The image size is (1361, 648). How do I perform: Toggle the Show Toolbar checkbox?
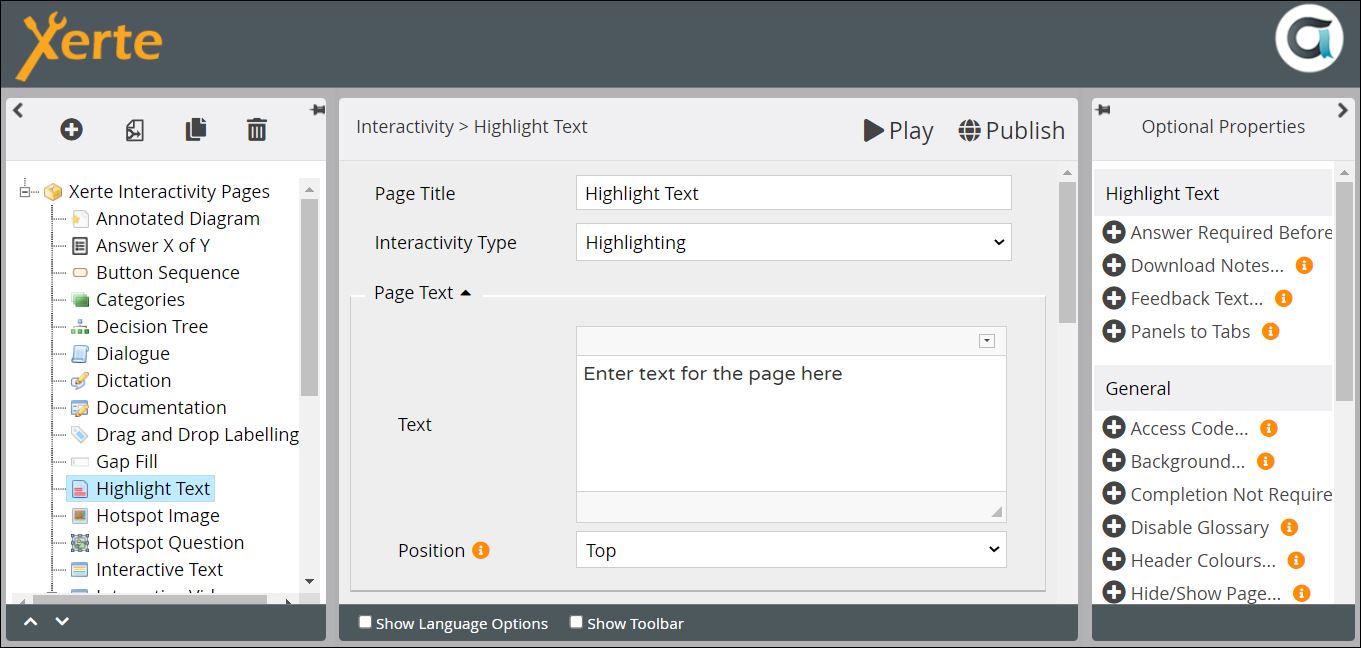pos(576,622)
